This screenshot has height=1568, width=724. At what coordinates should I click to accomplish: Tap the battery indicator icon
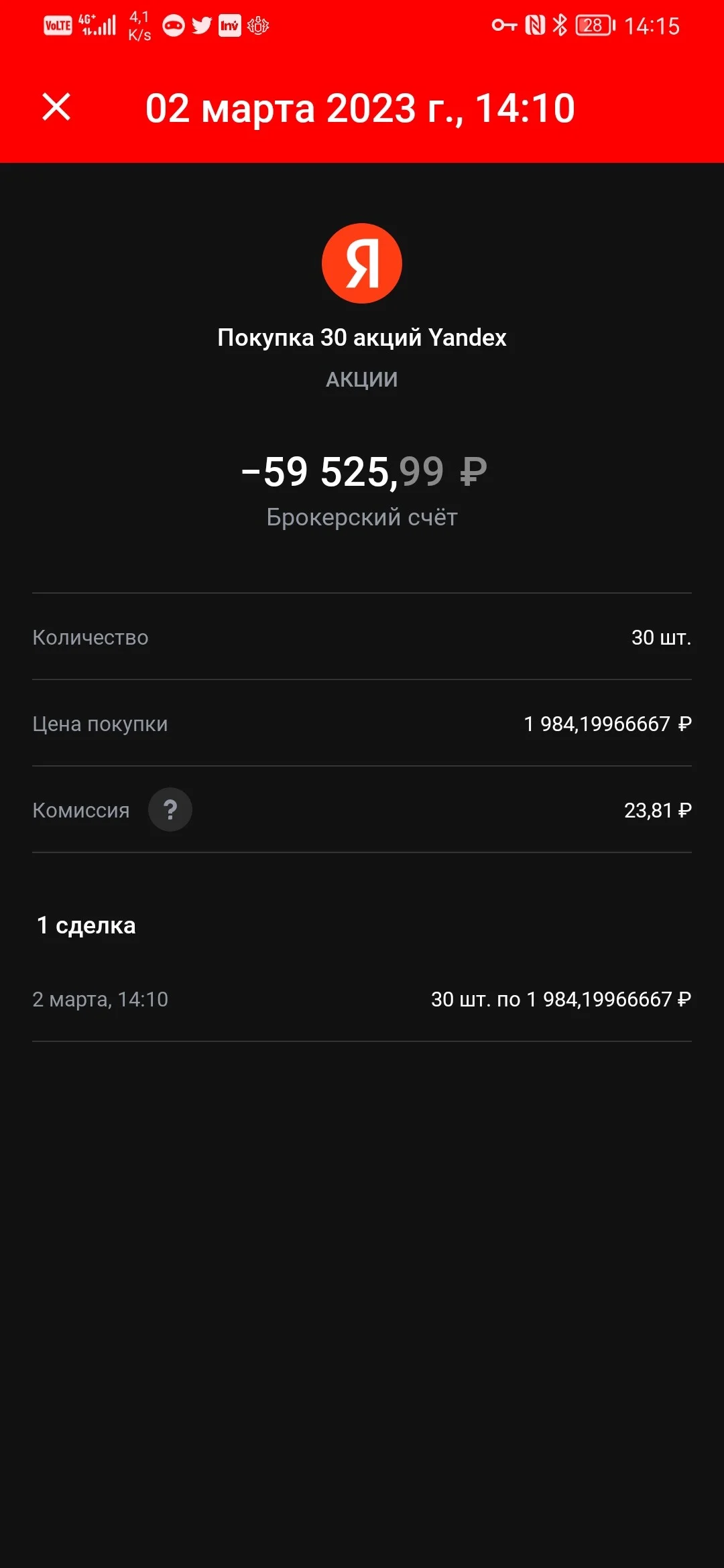click(x=595, y=25)
